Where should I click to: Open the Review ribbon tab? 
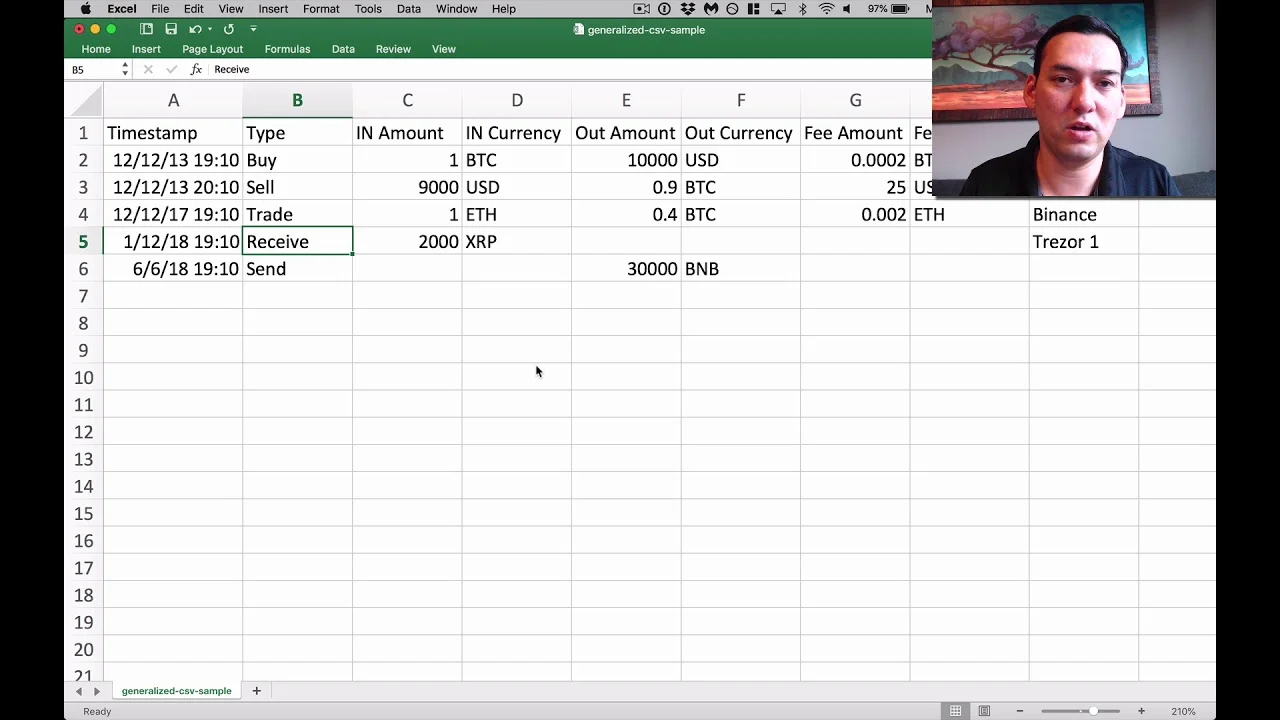pyautogui.click(x=393, y=48)
